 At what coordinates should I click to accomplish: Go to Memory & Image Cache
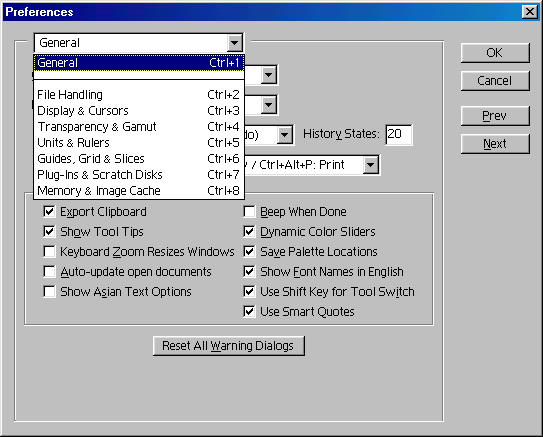click(139, 190)
